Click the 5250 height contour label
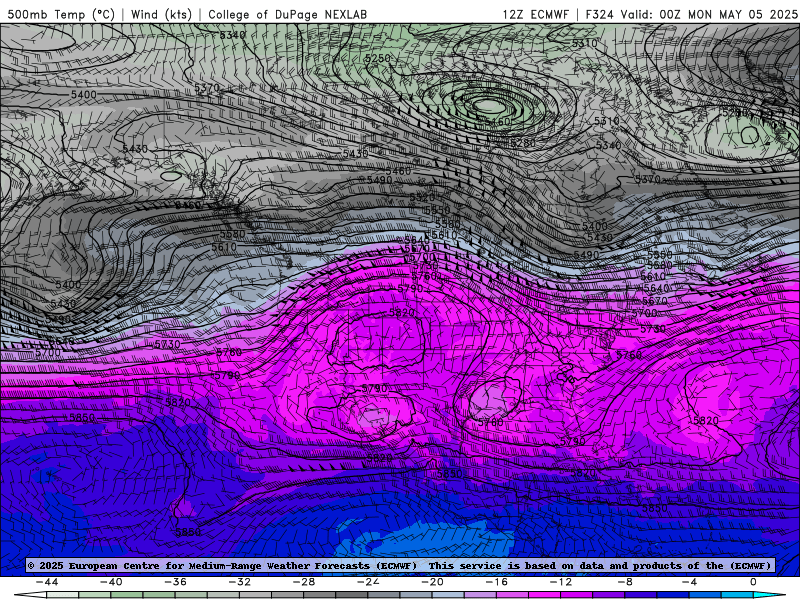 [x=378, y=59]
